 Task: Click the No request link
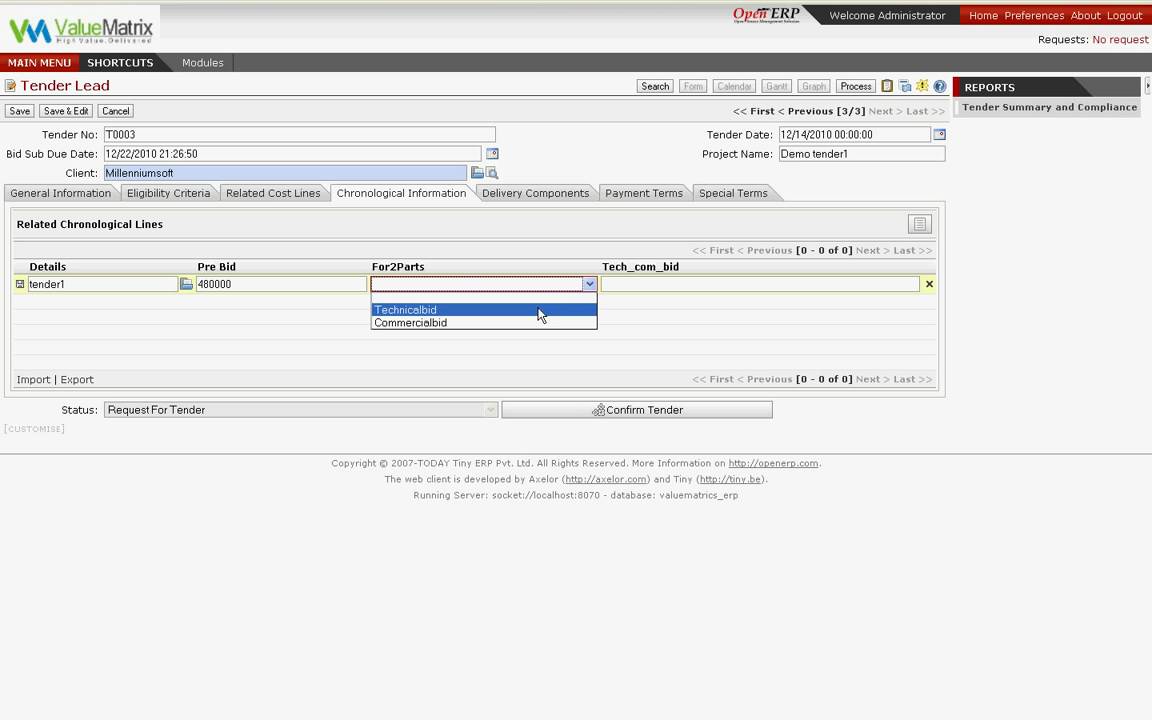[1120, 40]
